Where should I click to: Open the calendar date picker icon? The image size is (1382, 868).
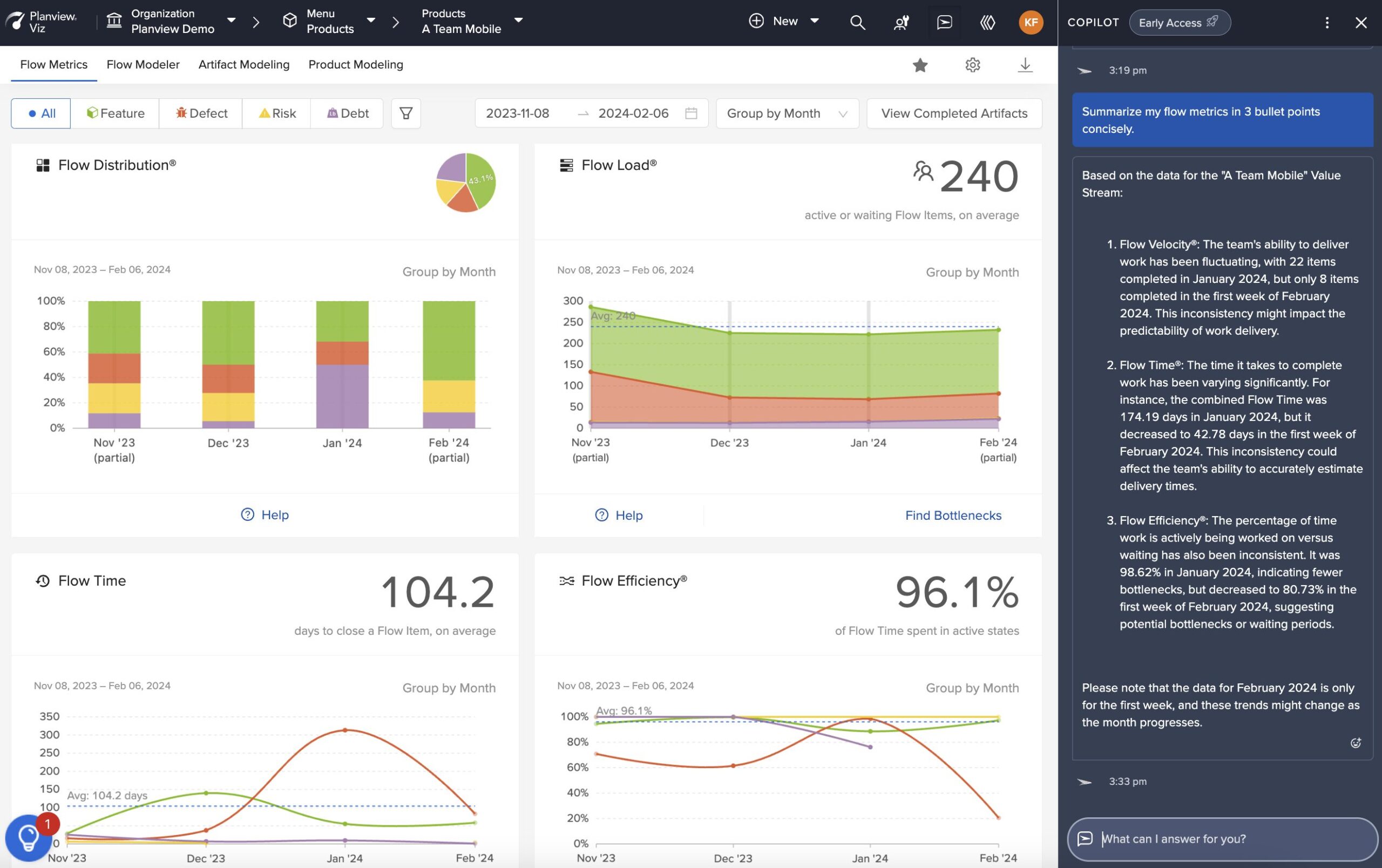[691, 113]
